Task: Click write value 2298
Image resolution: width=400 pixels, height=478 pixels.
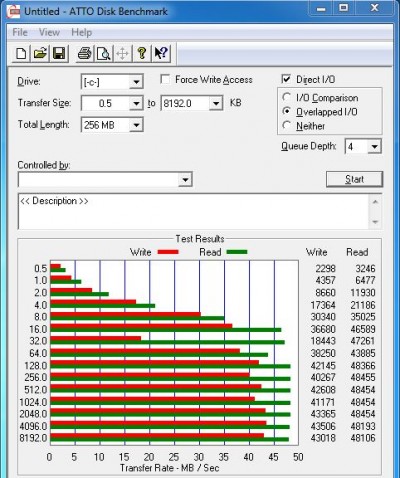Action: point(325,269)
